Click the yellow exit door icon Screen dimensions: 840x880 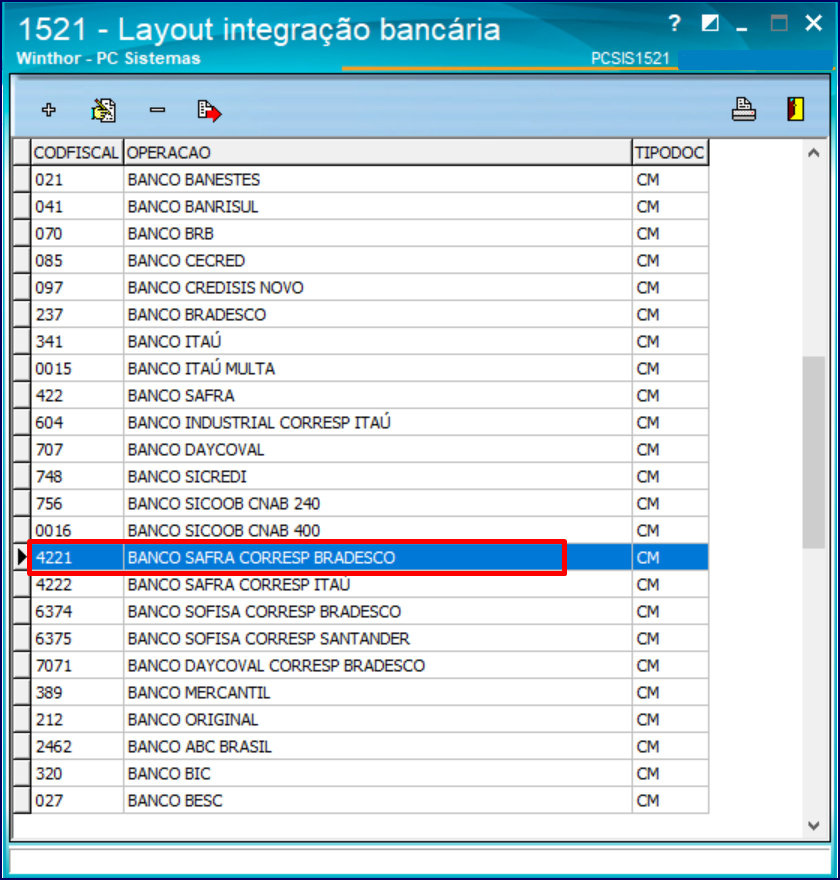click(x=796, y=109)
